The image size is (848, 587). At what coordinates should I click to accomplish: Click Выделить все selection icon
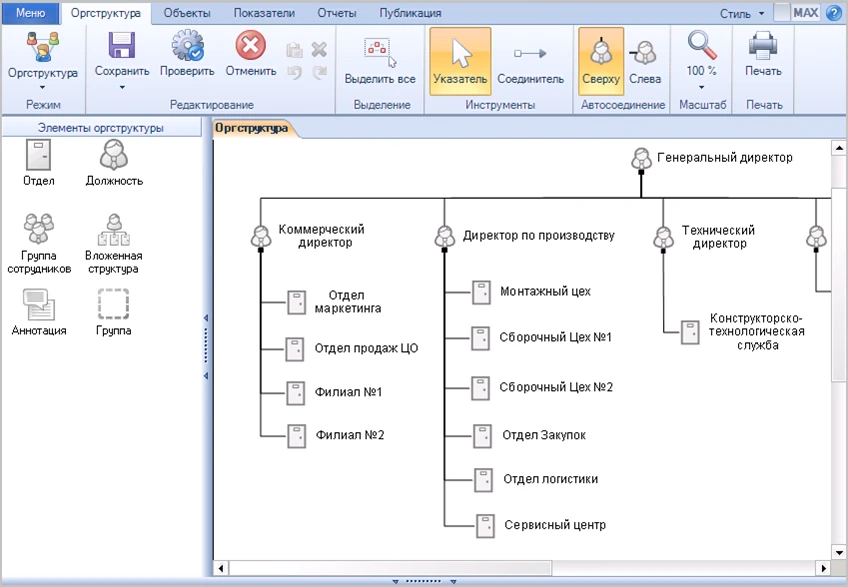pyautogui.click(x=379, y=50)
